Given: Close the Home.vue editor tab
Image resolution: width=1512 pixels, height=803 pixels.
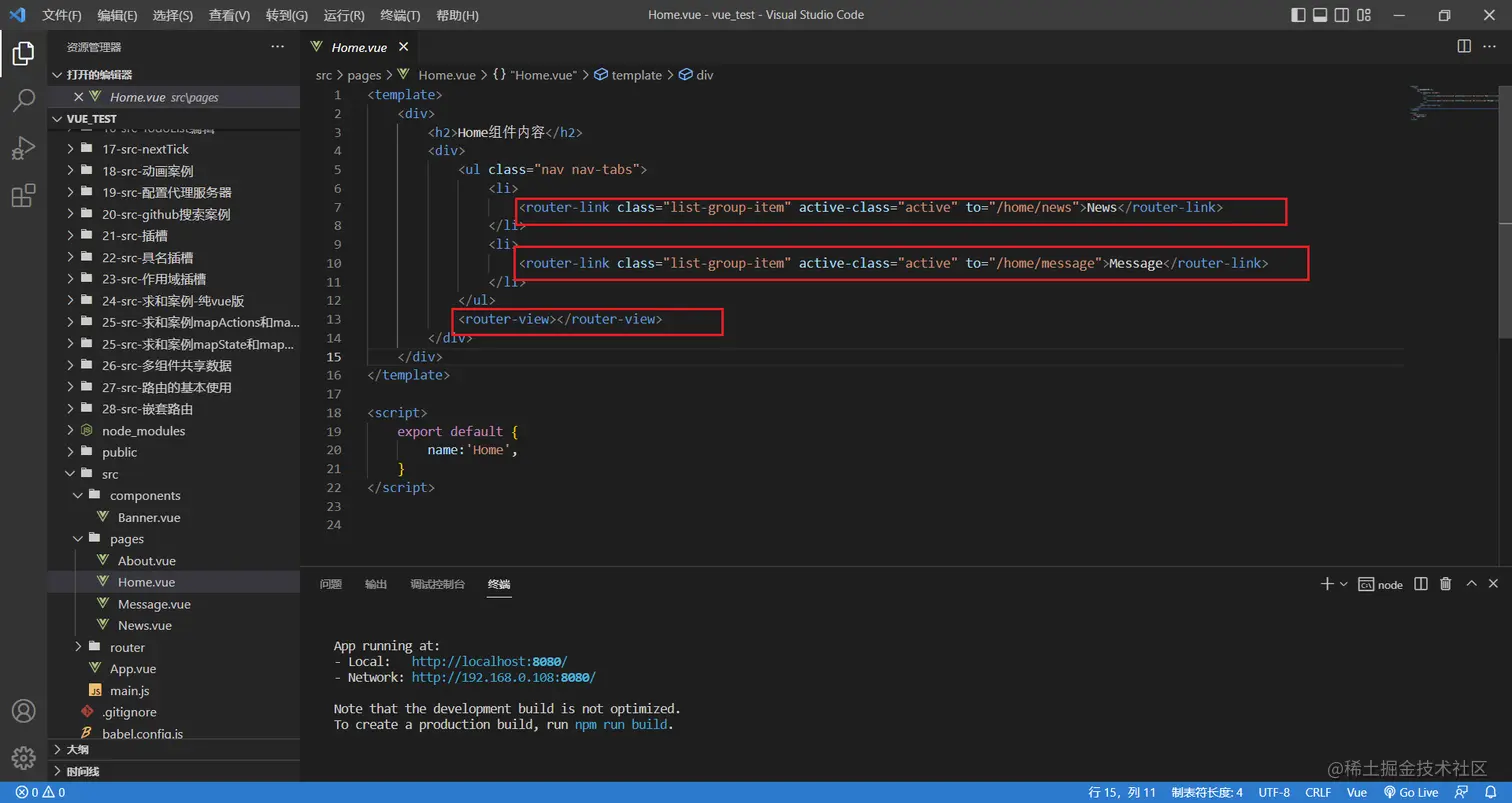Looking at the screenshot, I should pyautogui.click(x=403, y=47).
